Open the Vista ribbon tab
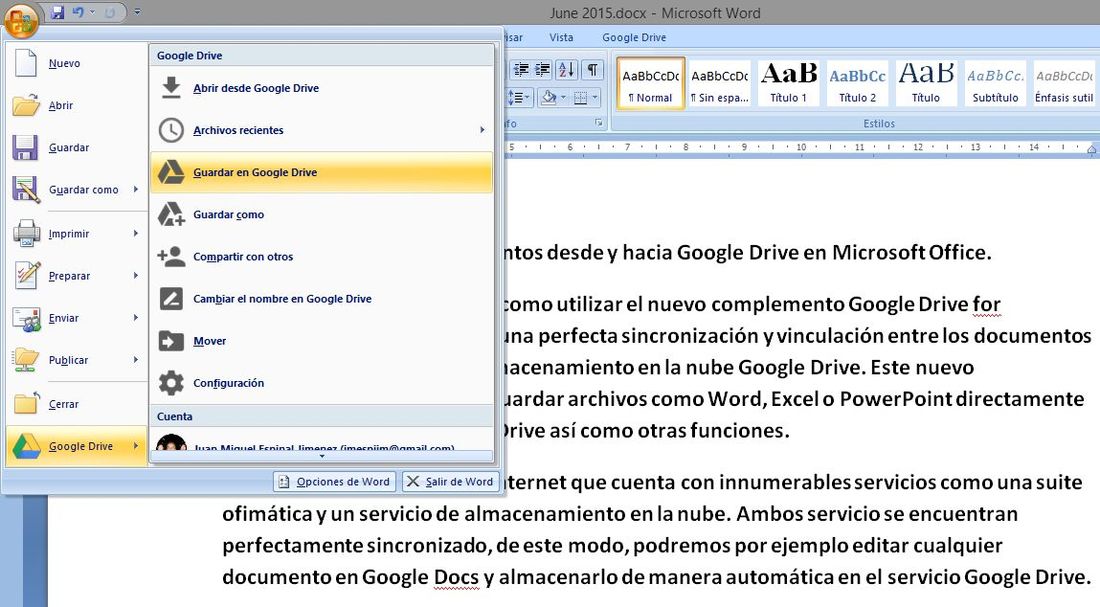 tap(561, 37)
